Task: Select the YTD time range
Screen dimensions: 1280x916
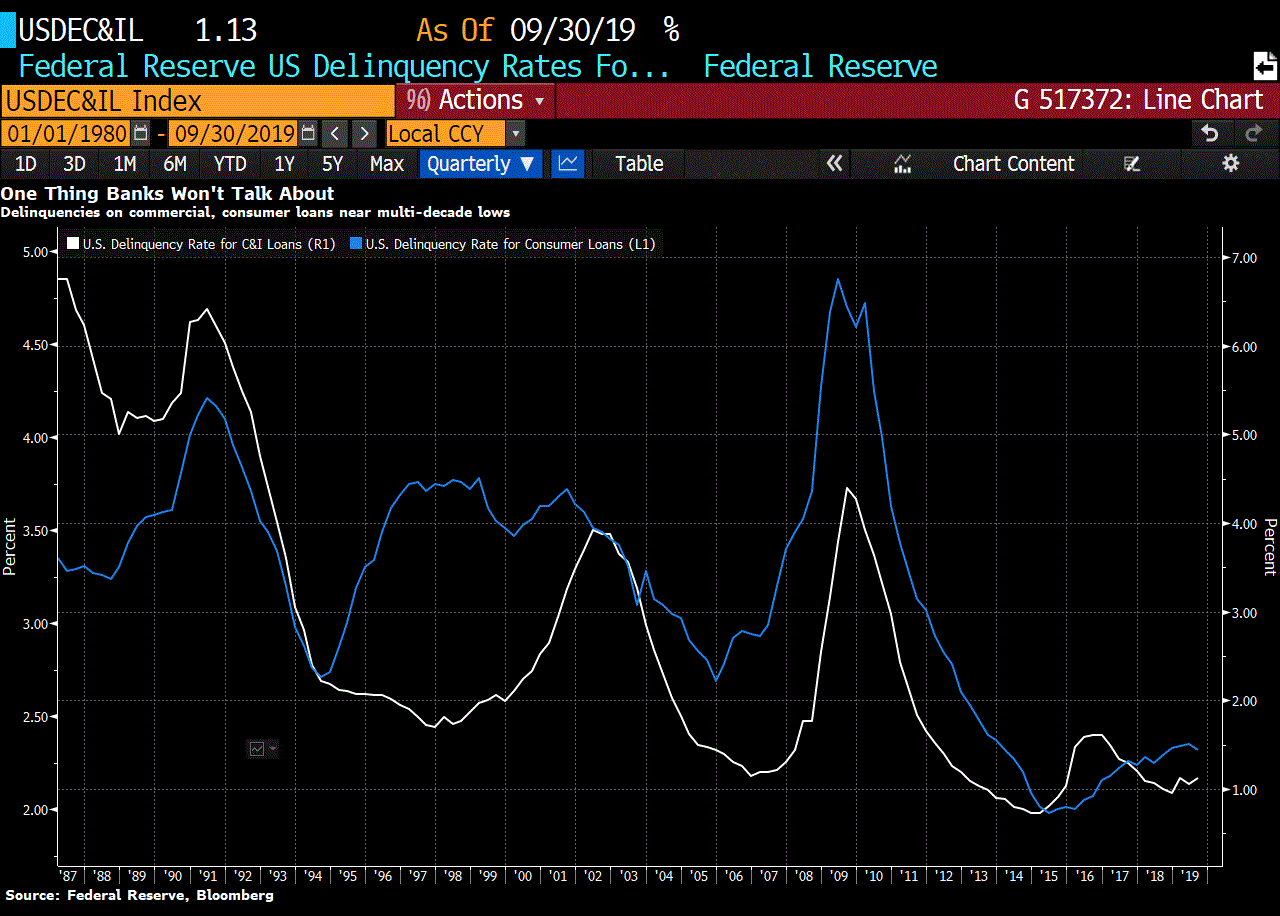Action: pos(230,164)
